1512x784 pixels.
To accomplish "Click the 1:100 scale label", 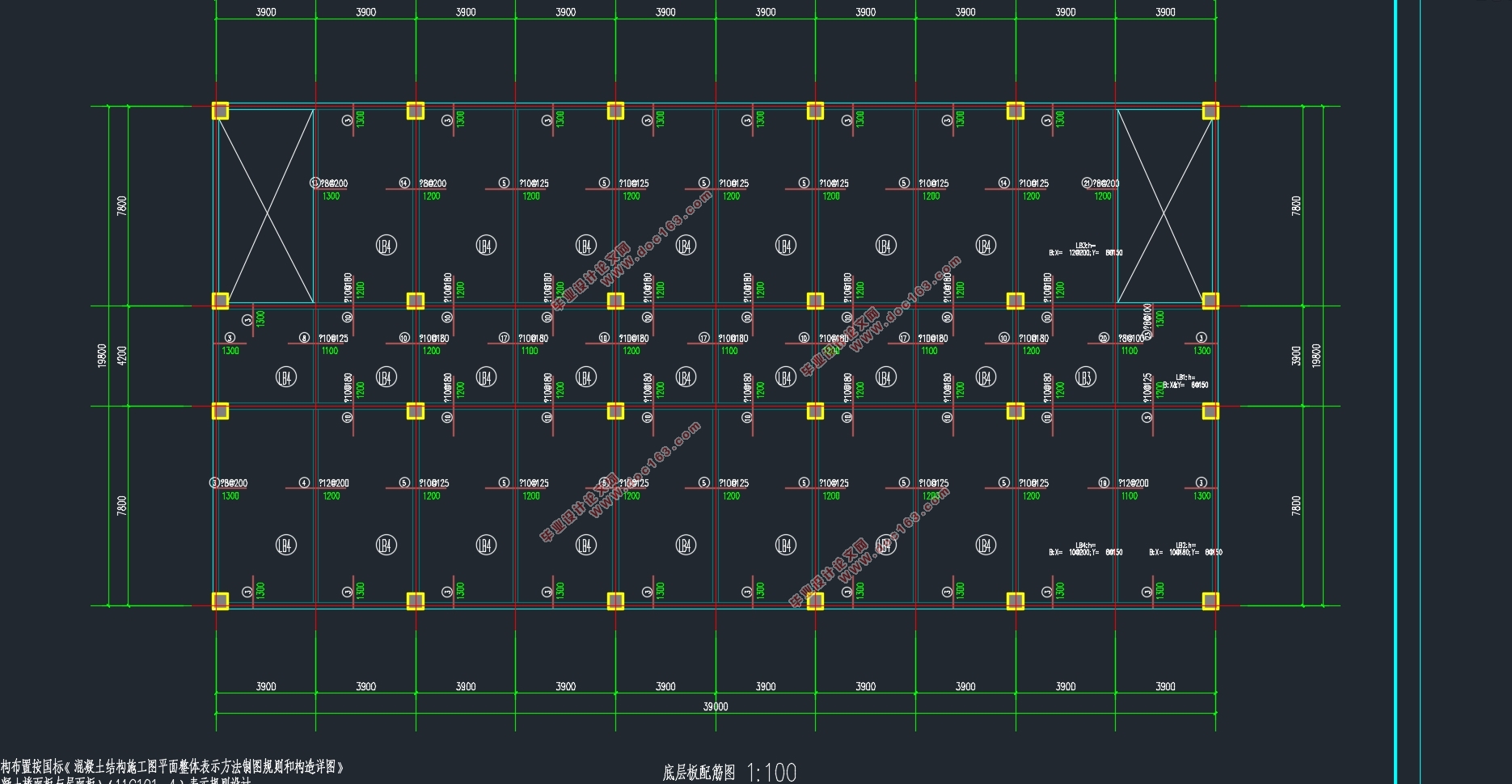I will (771, 773).
